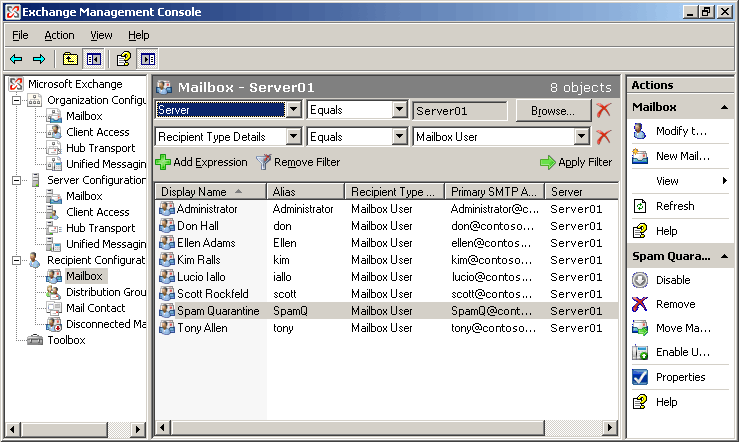Remove the Server filter with red X

(x=603, y=110)
